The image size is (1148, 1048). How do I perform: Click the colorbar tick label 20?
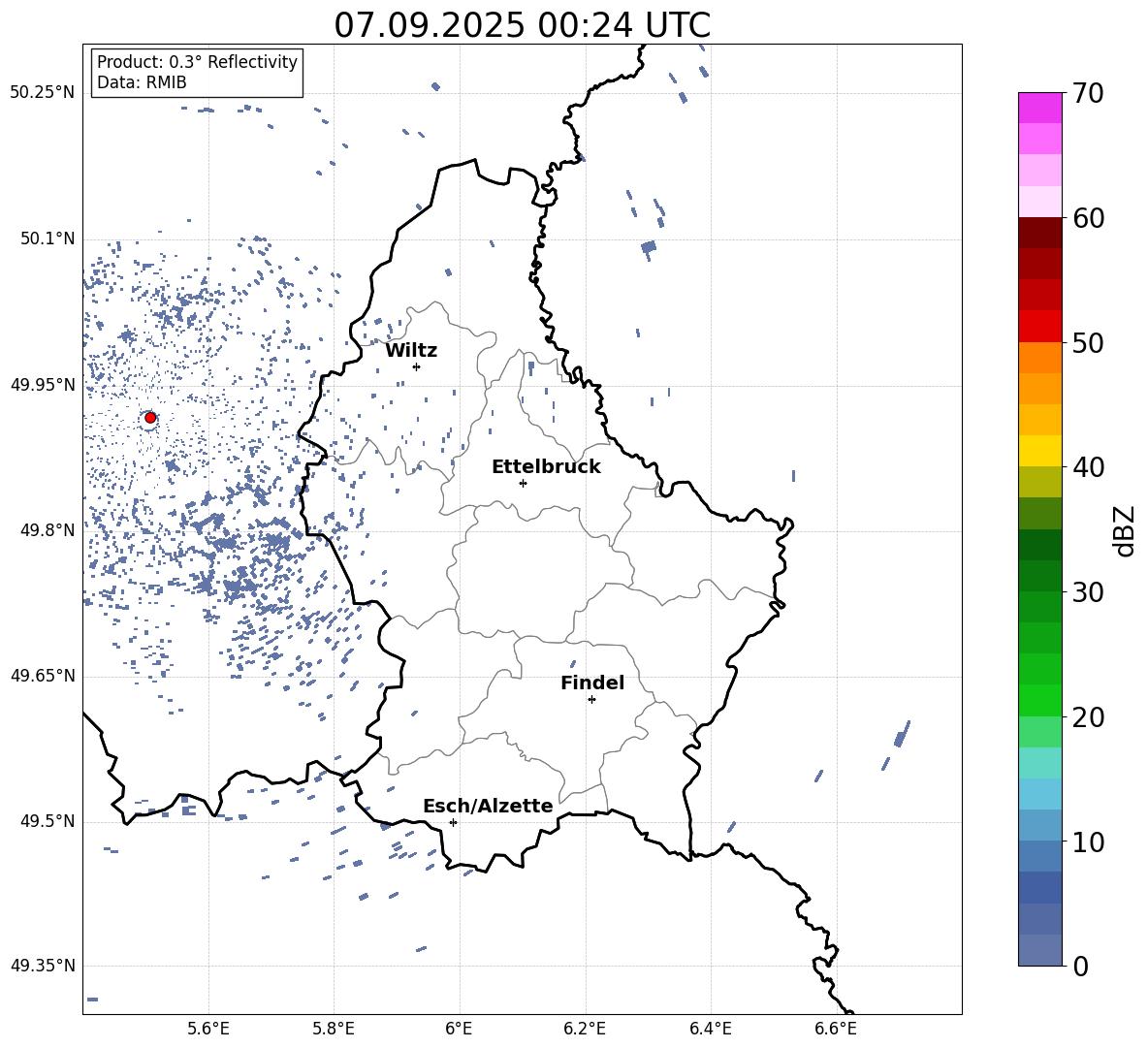tap(1088, 717)
